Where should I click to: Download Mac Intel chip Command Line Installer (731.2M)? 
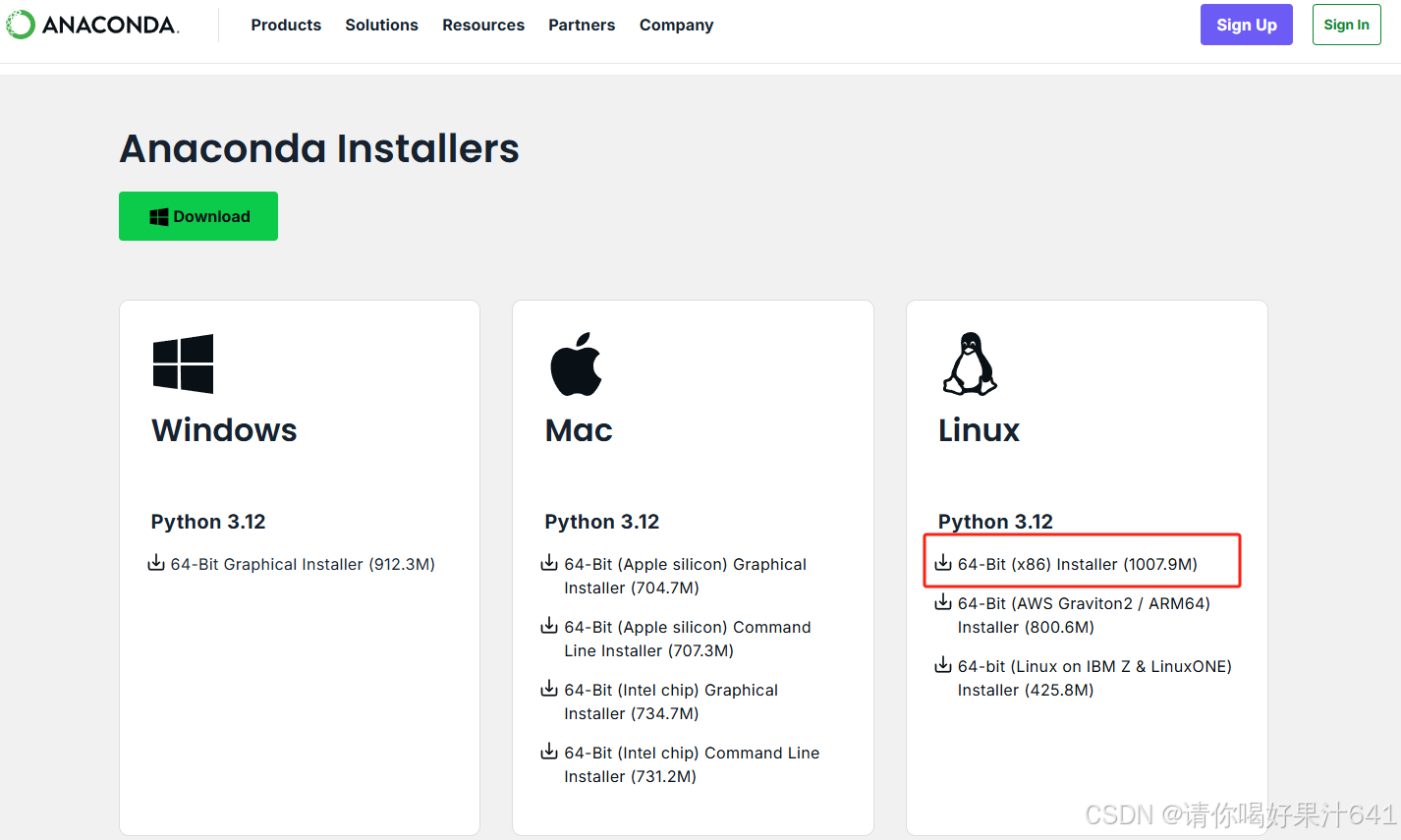click(x=692, y=764)
